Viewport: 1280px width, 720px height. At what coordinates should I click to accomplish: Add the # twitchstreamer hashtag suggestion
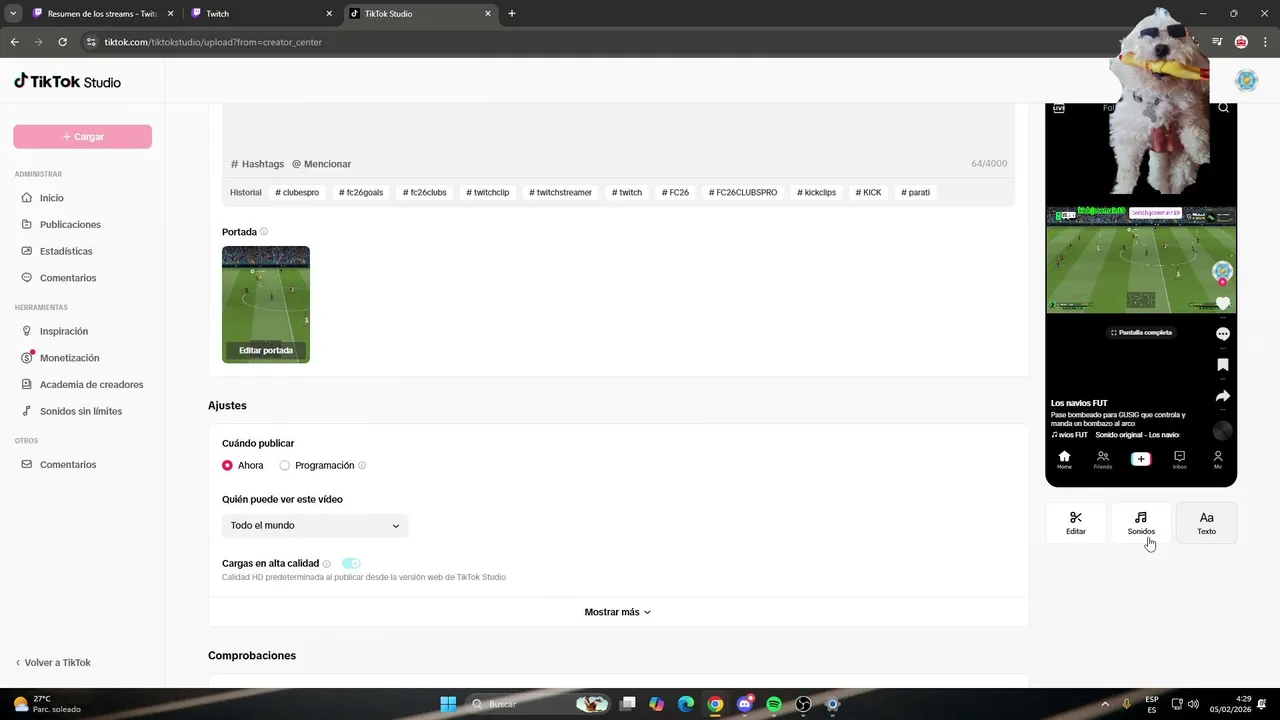[560, 192]
